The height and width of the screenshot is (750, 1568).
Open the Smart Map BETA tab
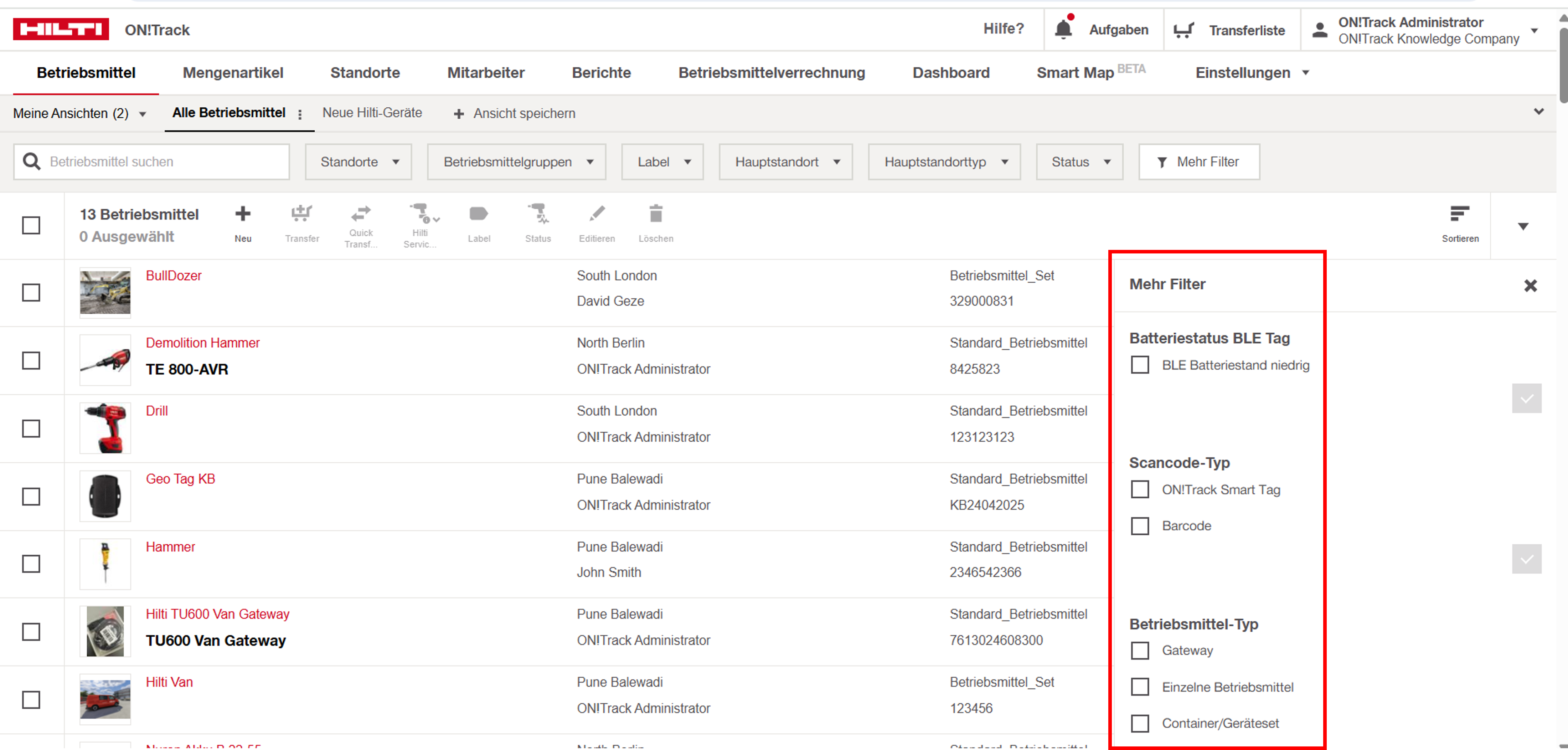1091,72
